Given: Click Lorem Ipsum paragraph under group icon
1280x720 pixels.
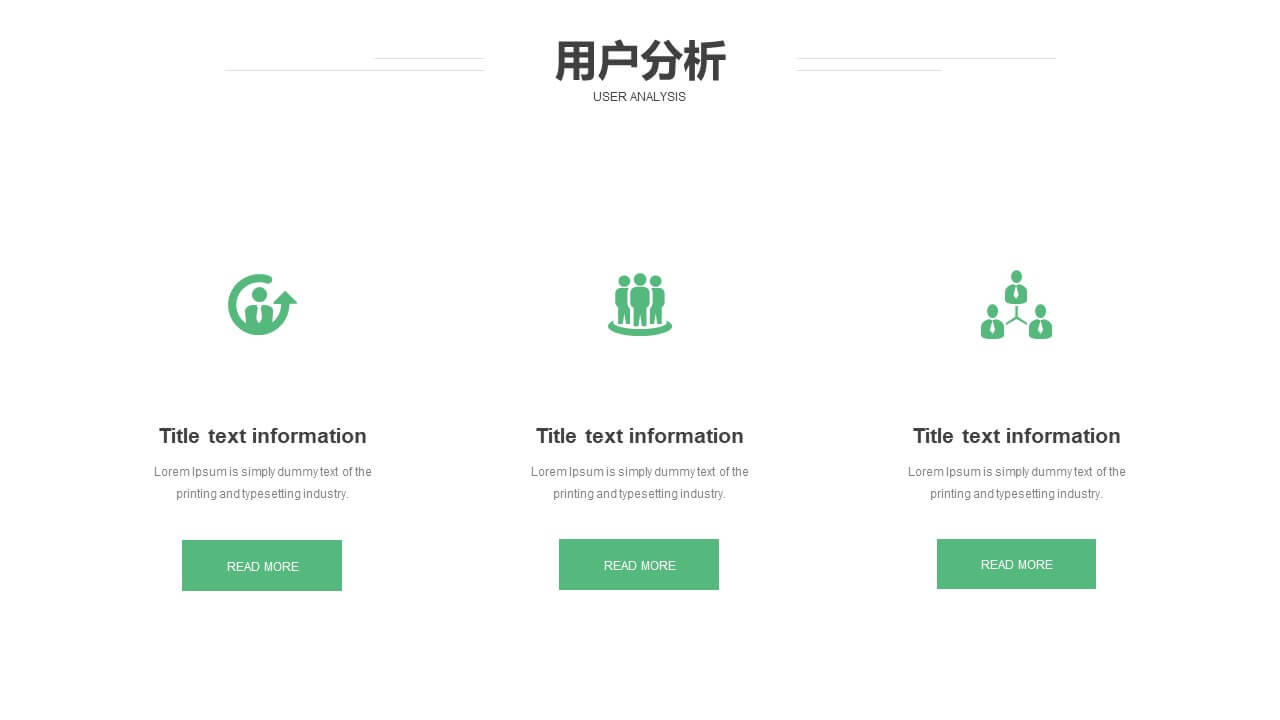Looking at the screenshot, I should coord(640,483).
